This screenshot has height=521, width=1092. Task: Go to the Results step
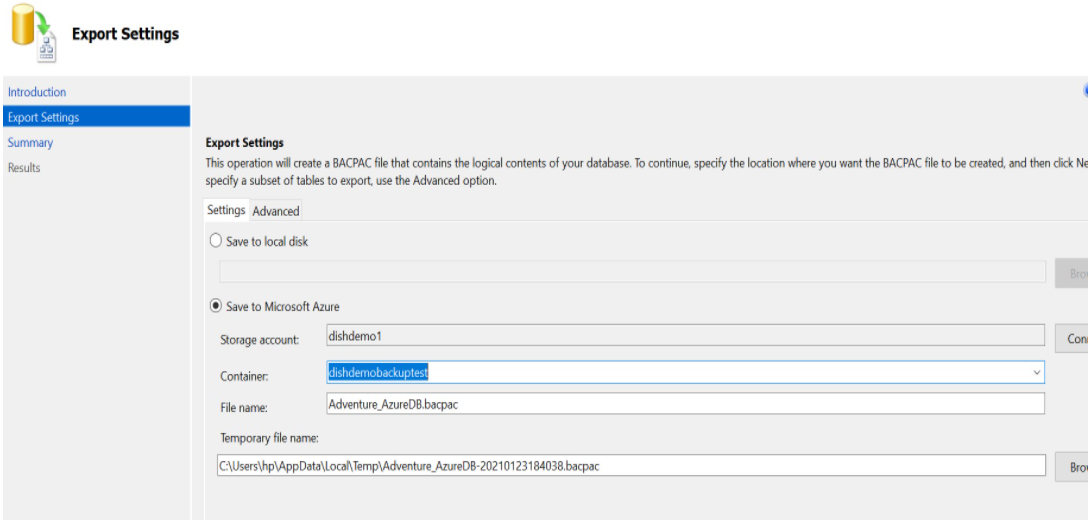[x=24, y=167]
